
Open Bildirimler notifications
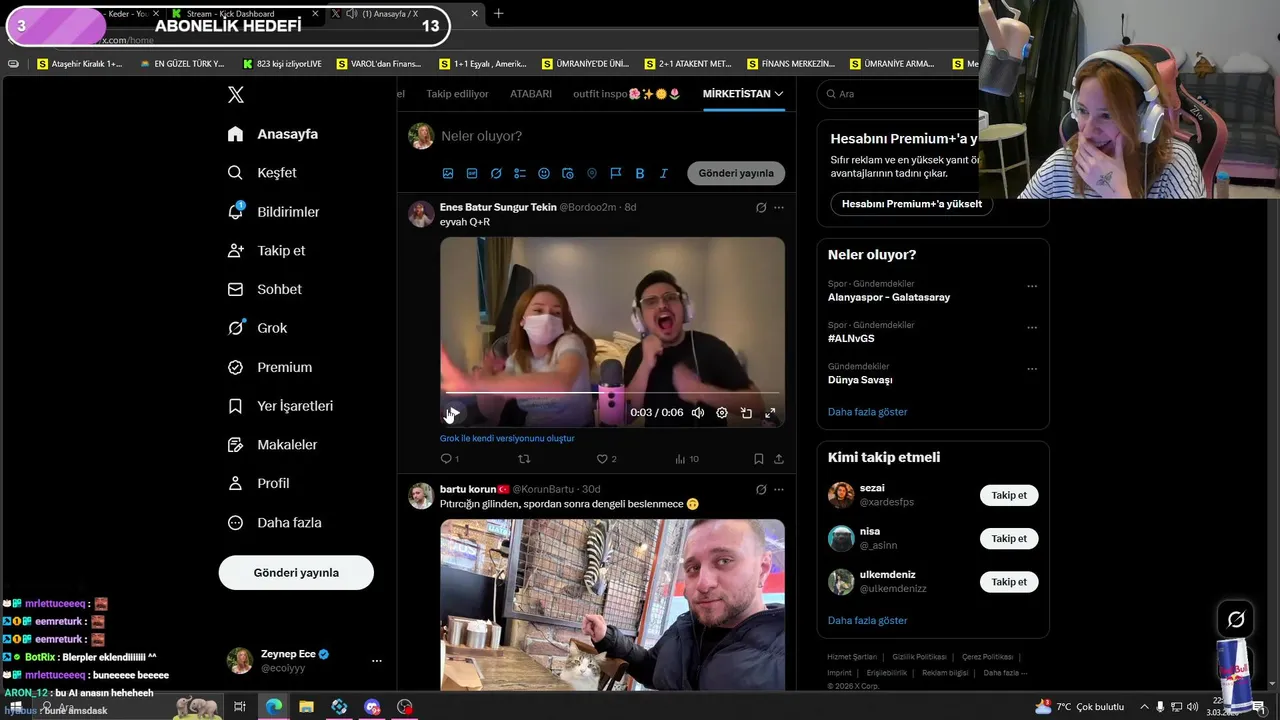click(273, 212)
